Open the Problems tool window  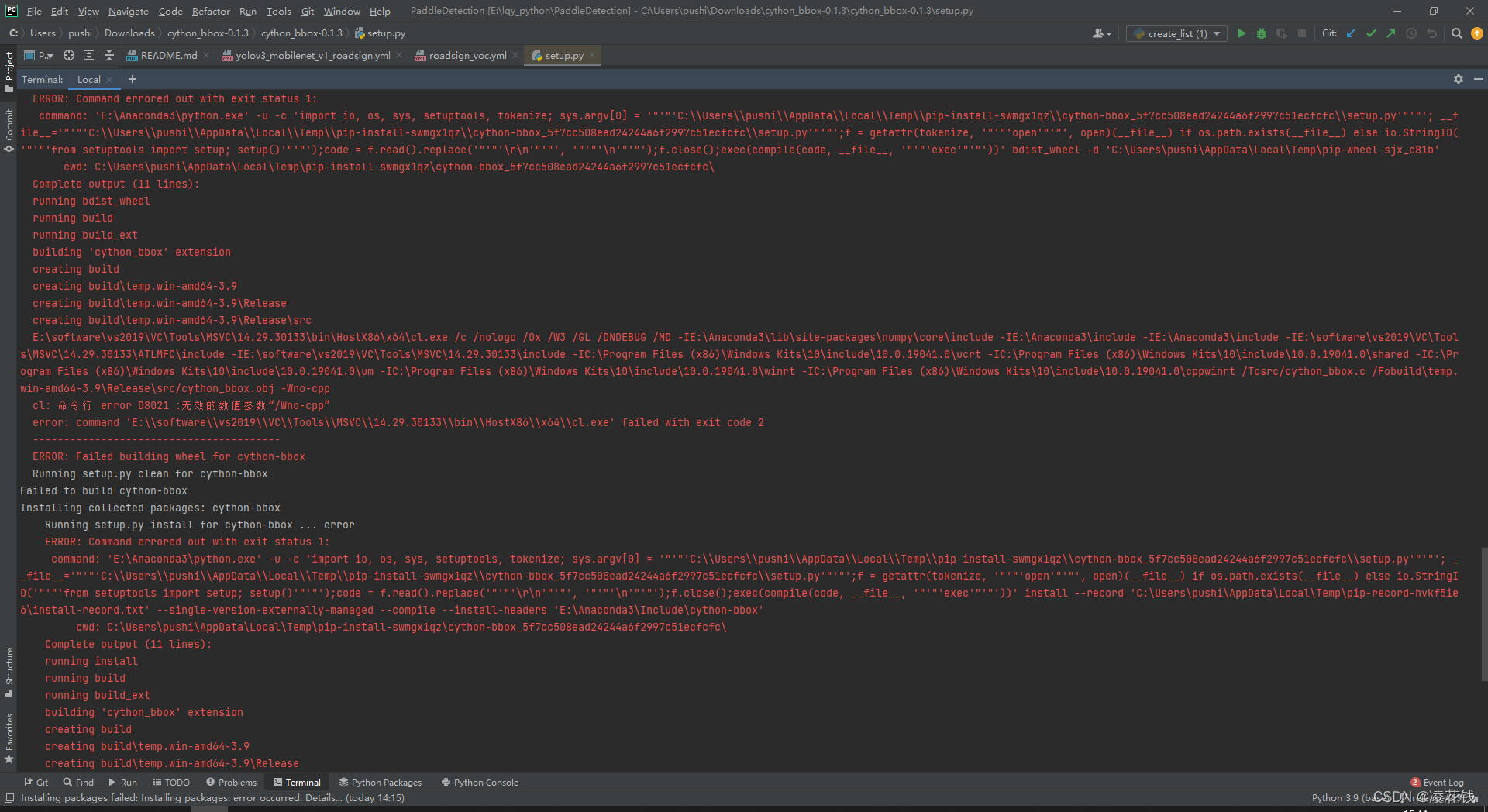click(231, 782)
